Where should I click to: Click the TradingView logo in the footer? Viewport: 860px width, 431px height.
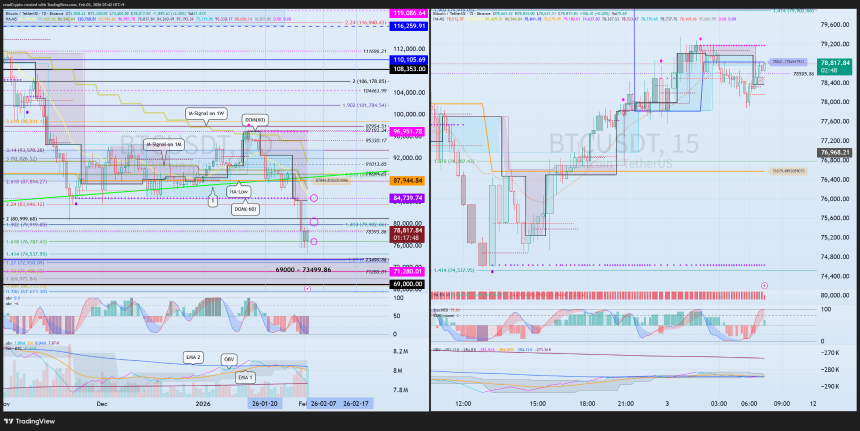21,422
